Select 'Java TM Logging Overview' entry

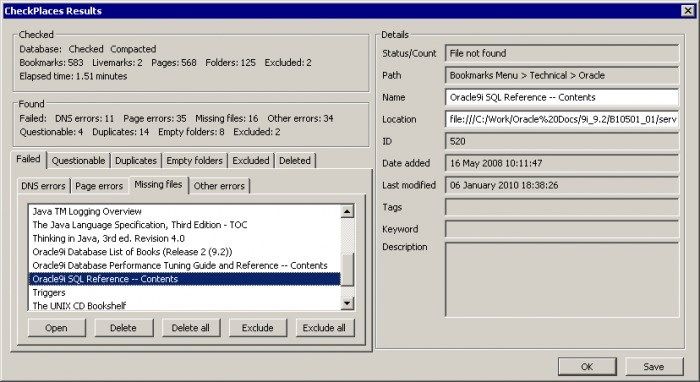tap(184, 212)
